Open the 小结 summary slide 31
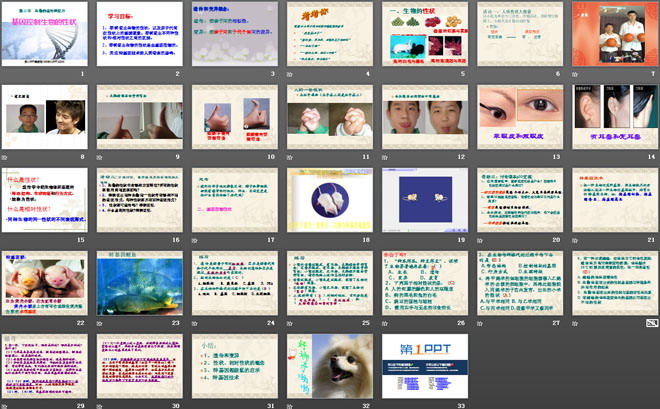Screen dimensions: 660x409 coord(234,366)
